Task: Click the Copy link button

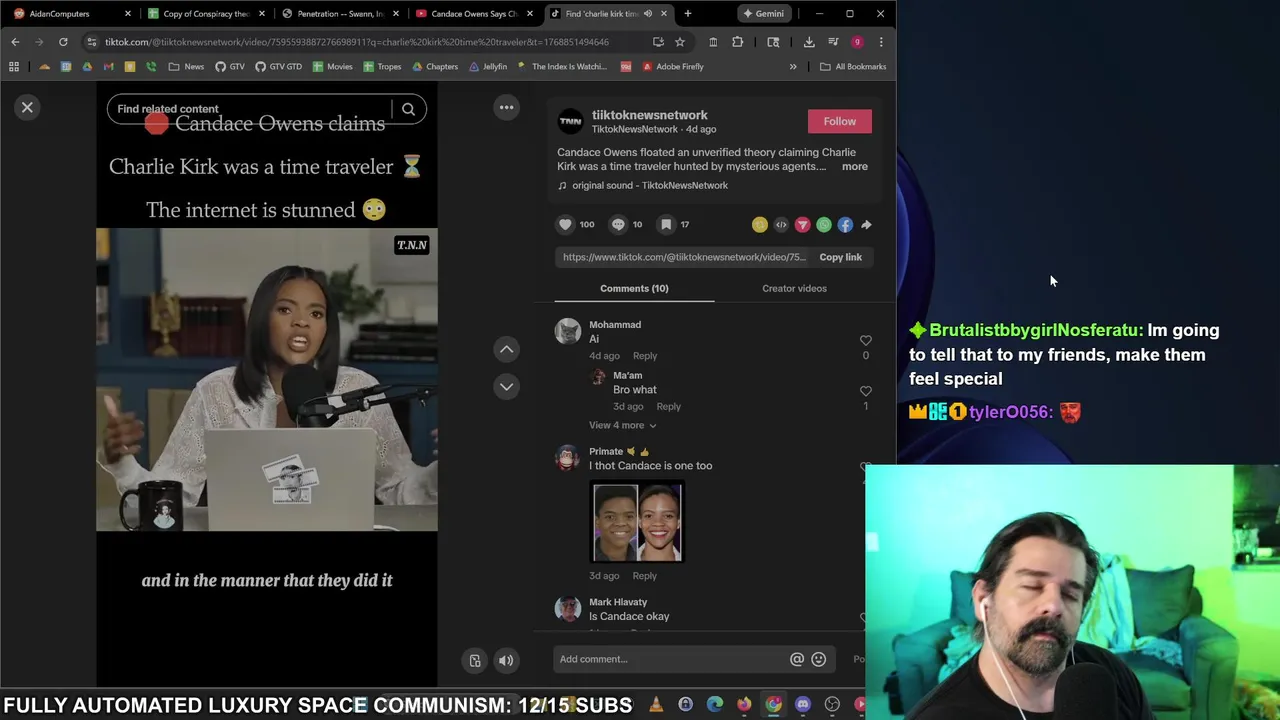Action: click(x=840, y=257)
